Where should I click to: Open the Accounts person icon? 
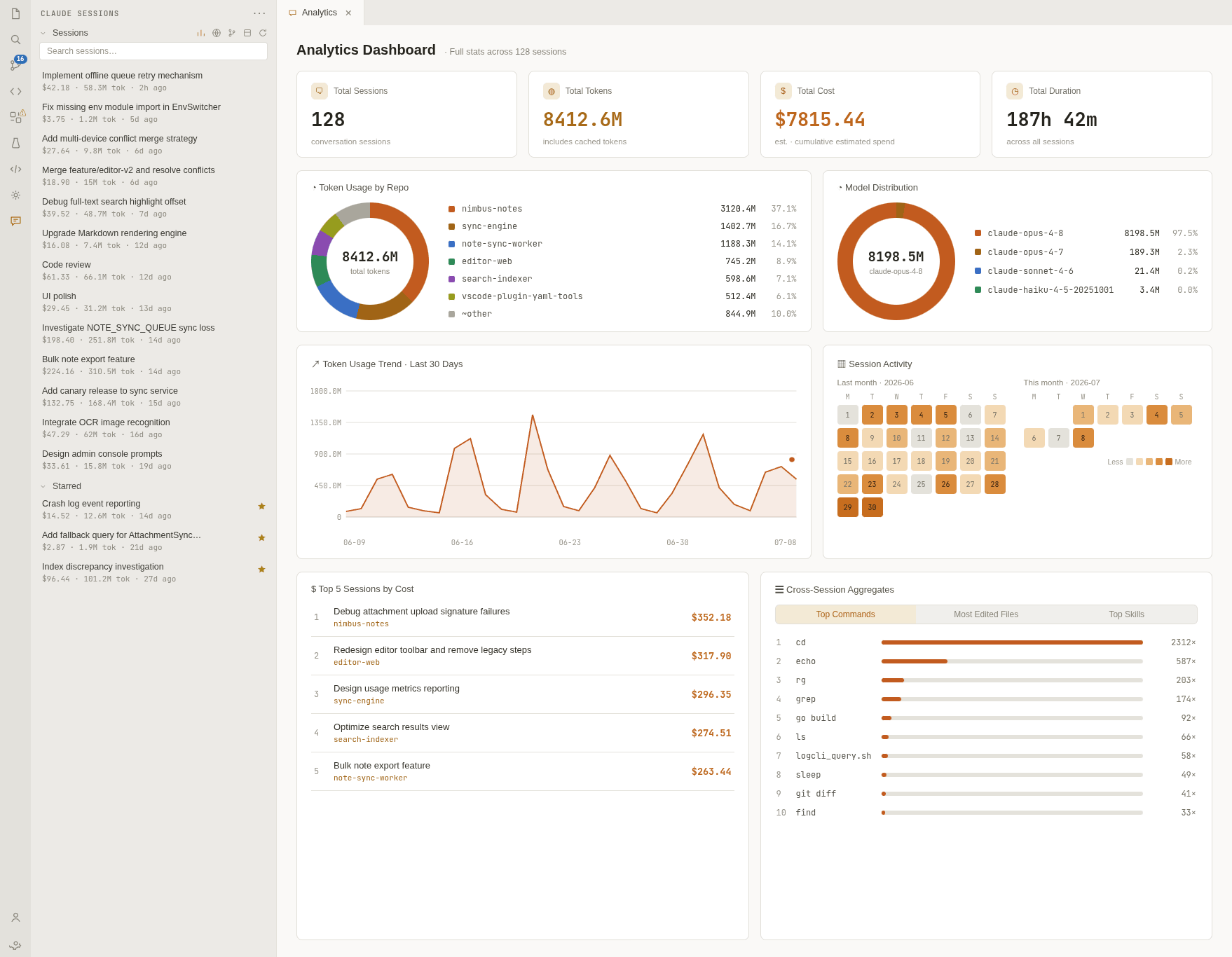click(x=15, y=917)
